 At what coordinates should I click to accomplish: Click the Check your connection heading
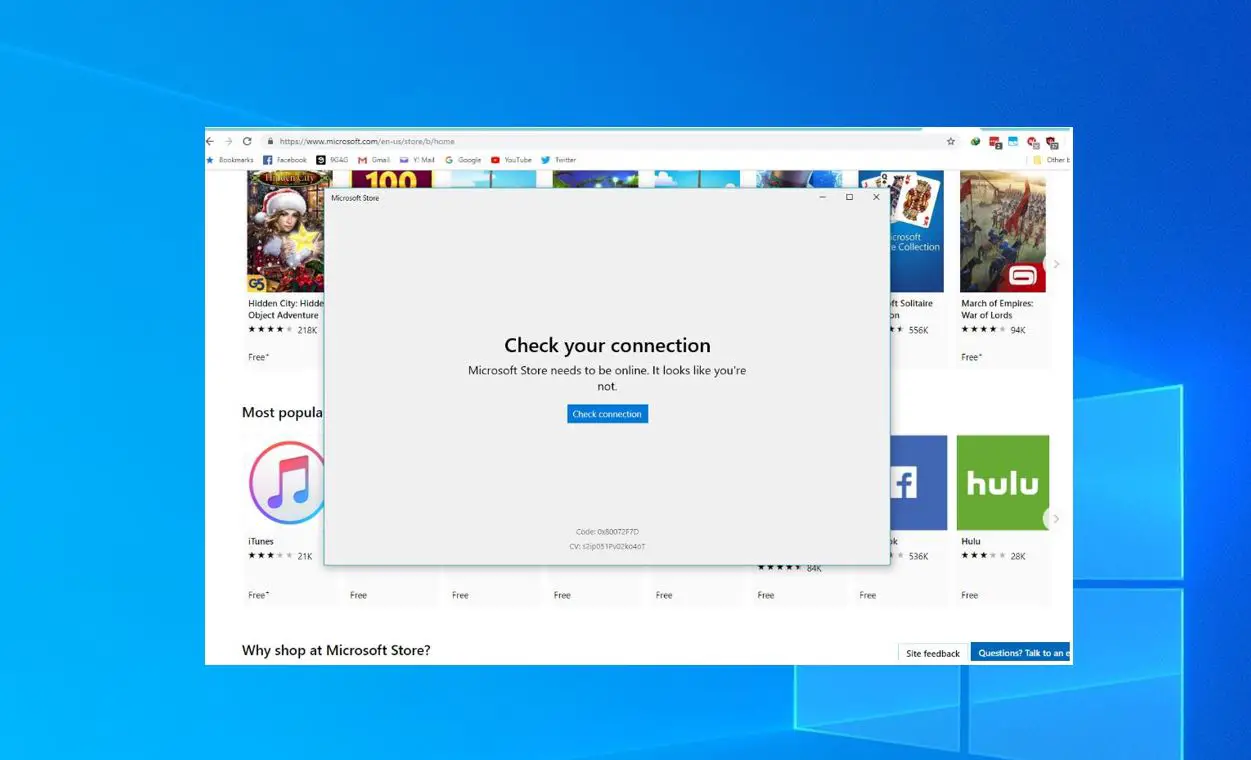coord(607,346)
